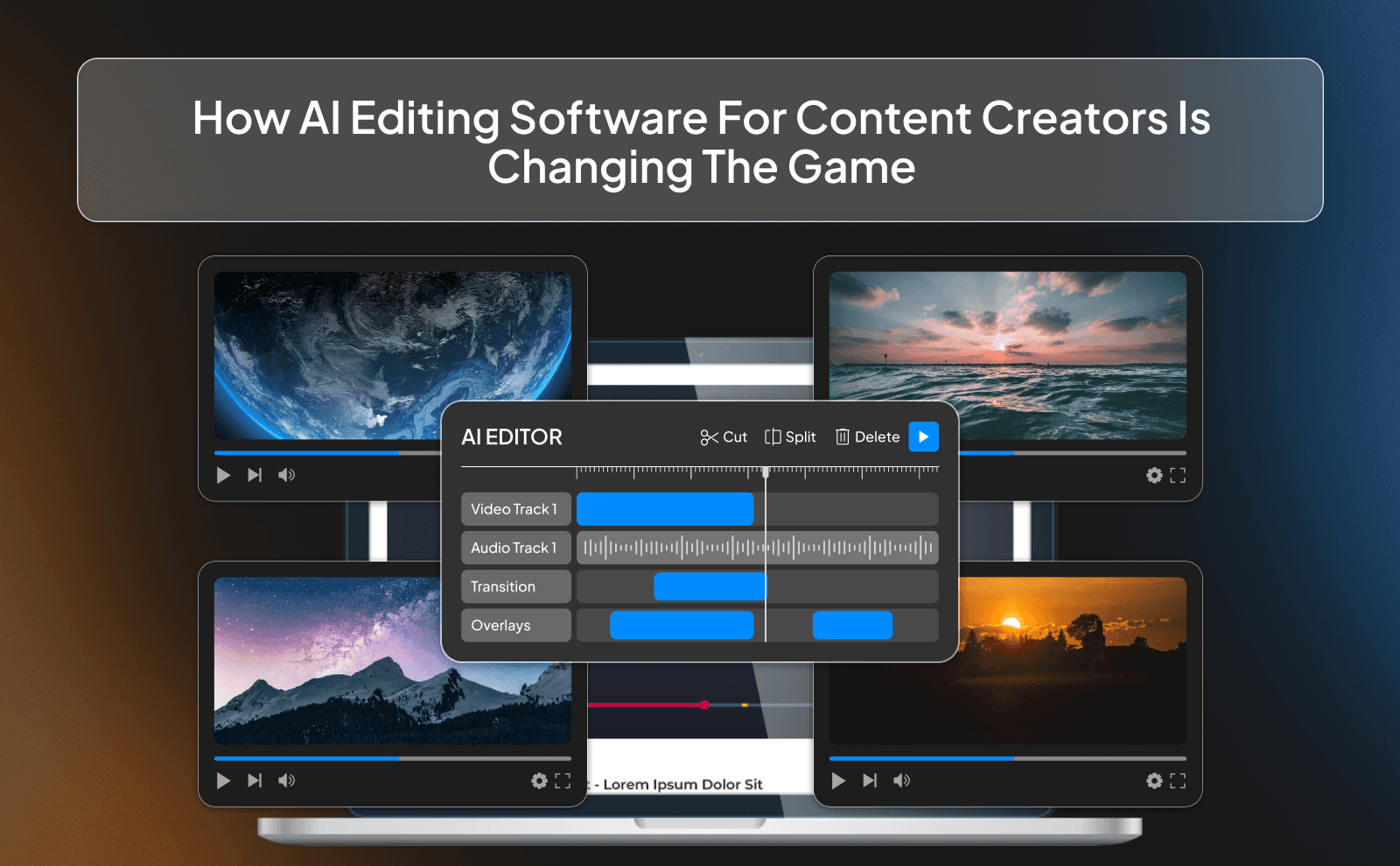The height and width of the screenshot is (866, 1400).
Task: Click the Milky Way video progress bar
Action: pyautogui.click(x=393, y=758)
